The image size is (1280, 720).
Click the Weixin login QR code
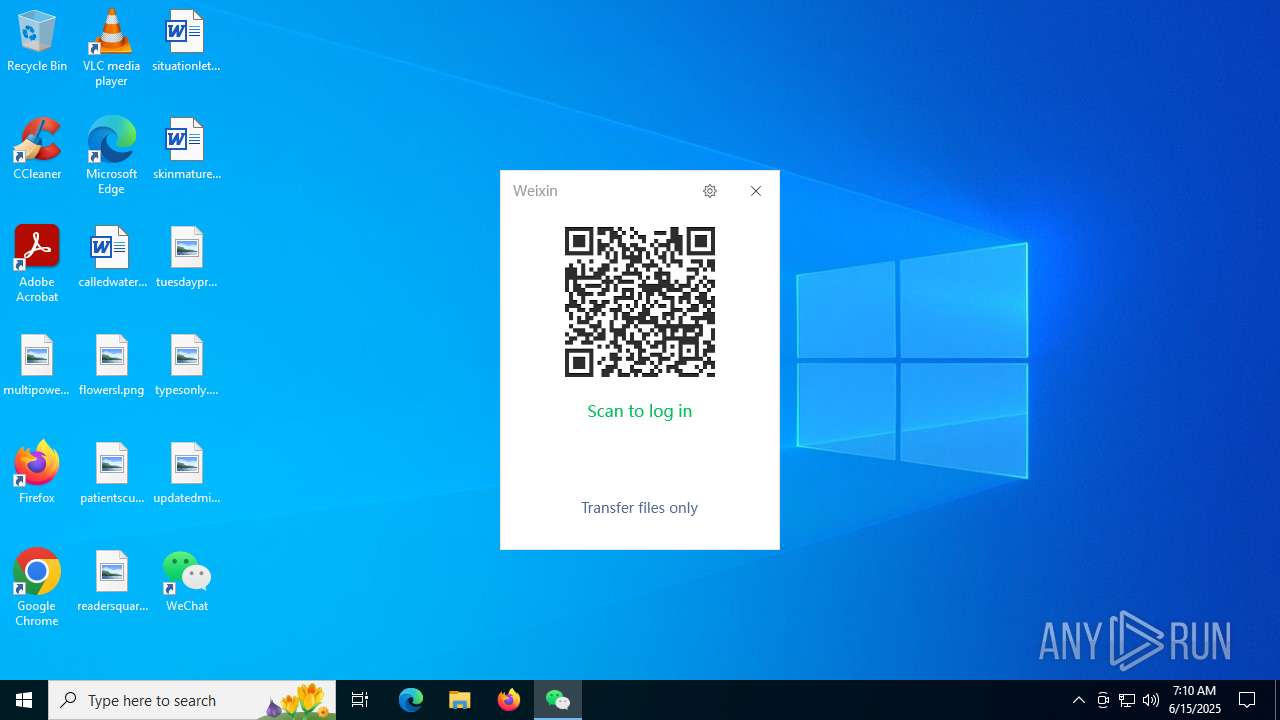point(640,302)
